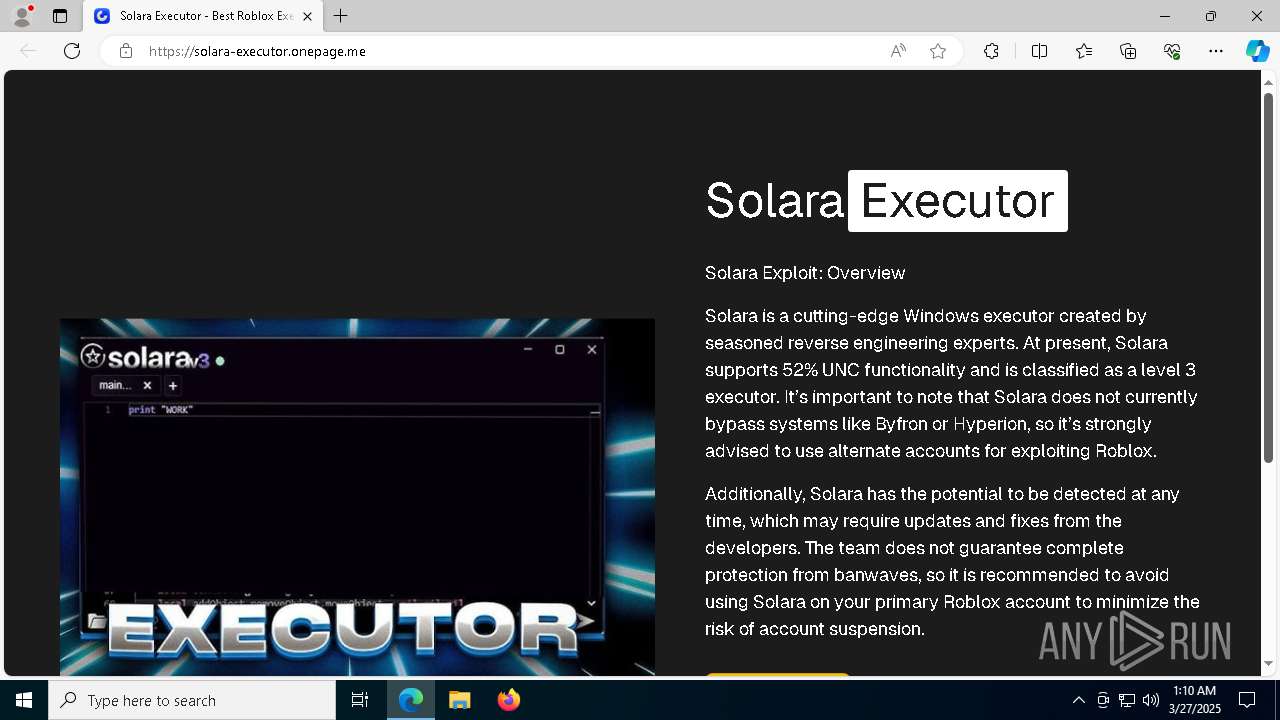Open the browser profile icon
Image resolution: width=1280 pixels, height=720 pixels.
pyautogui.click(x=22, y=16)
